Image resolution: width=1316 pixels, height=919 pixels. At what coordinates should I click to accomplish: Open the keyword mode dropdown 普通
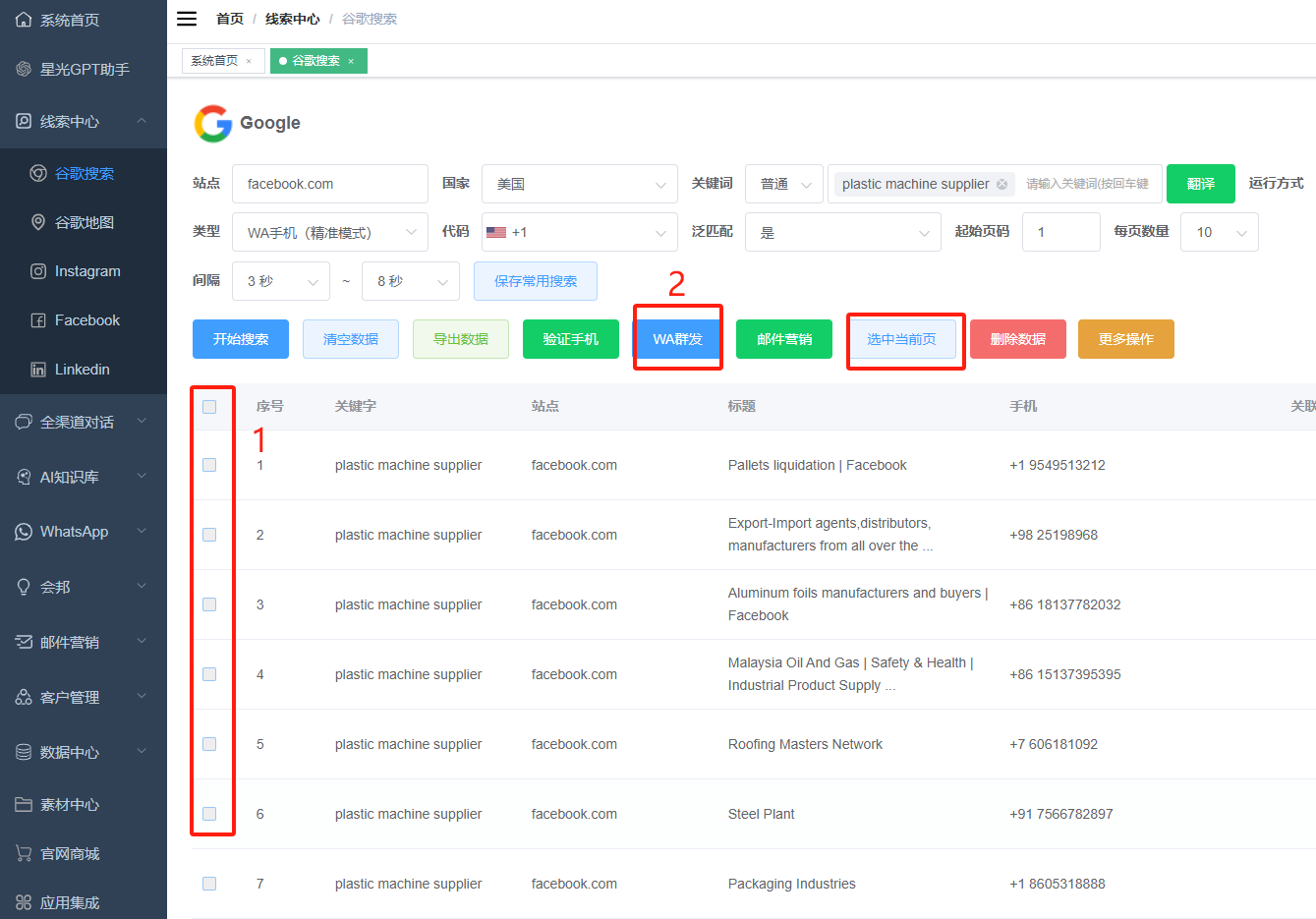(x=784, y=184)
